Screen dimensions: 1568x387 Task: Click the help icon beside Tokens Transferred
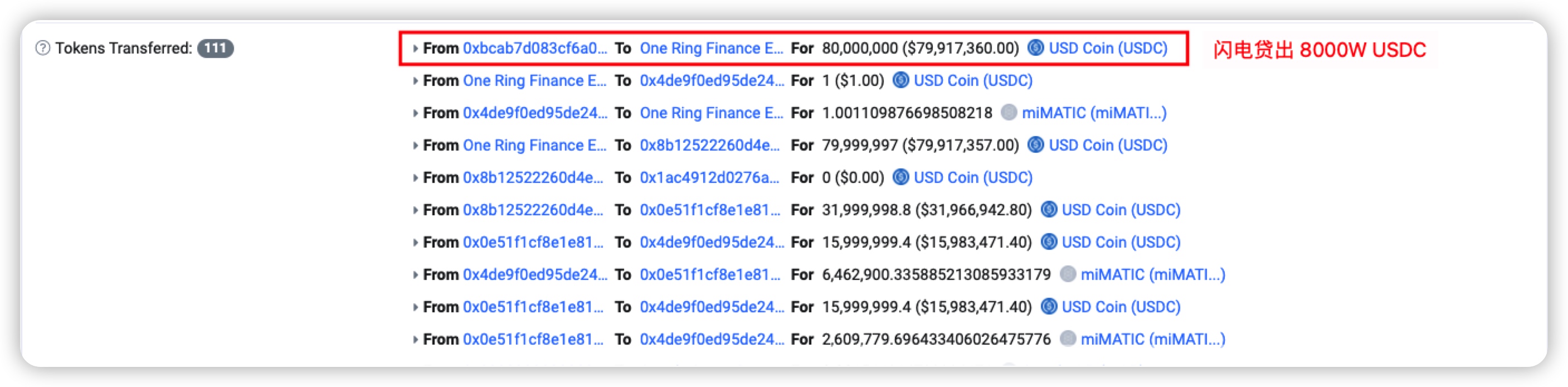(x=42, y=48)
